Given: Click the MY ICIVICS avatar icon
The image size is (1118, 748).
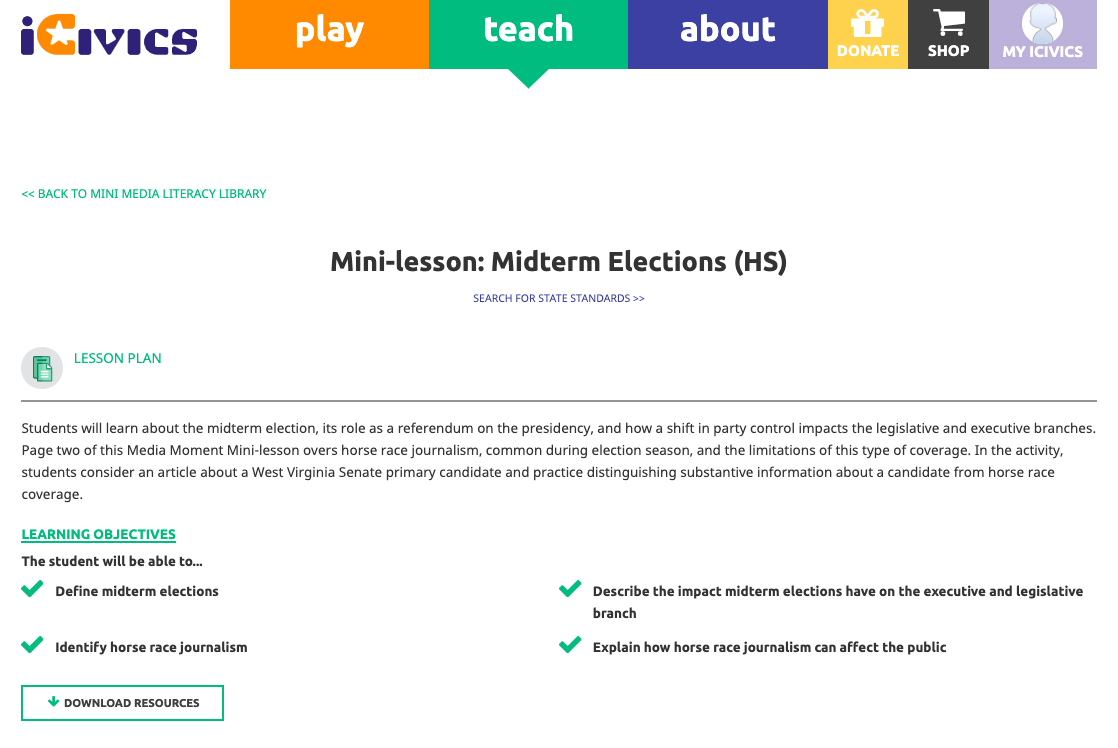Looking at the screenshot, I should pyautogui.click(x=1042, y=22).
